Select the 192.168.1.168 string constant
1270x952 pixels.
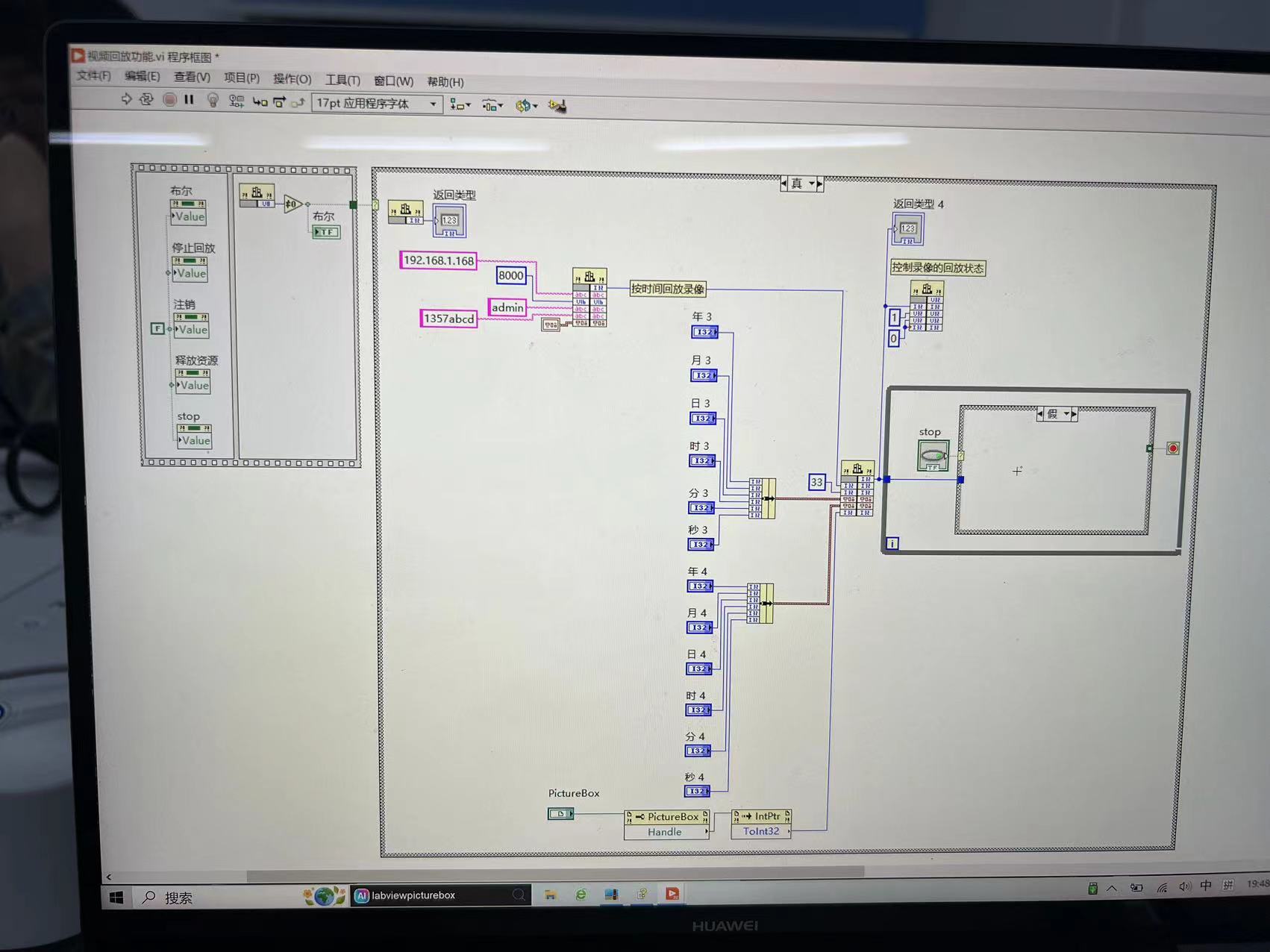pyautogui.click(x=439, y=260)
